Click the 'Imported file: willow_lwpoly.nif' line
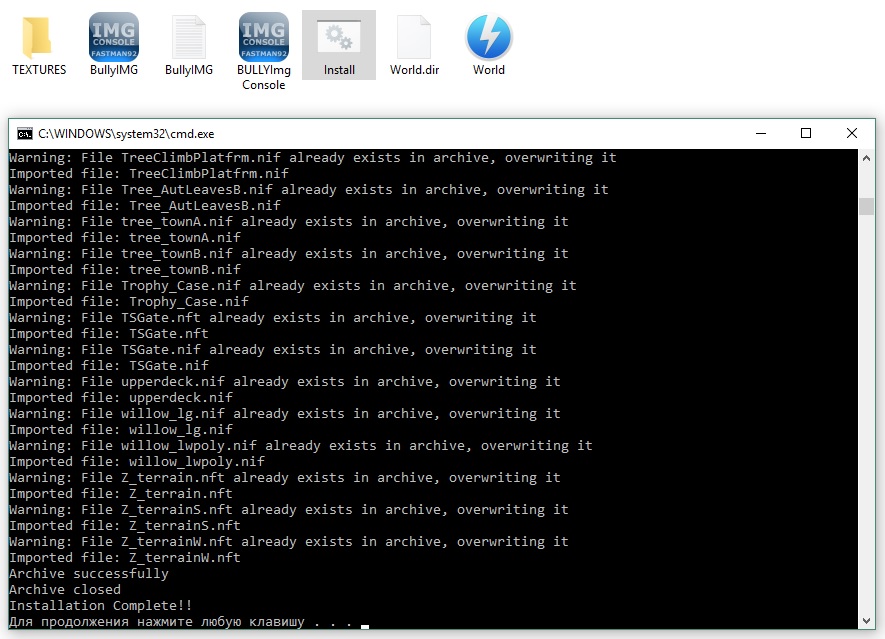 [137, 462]
